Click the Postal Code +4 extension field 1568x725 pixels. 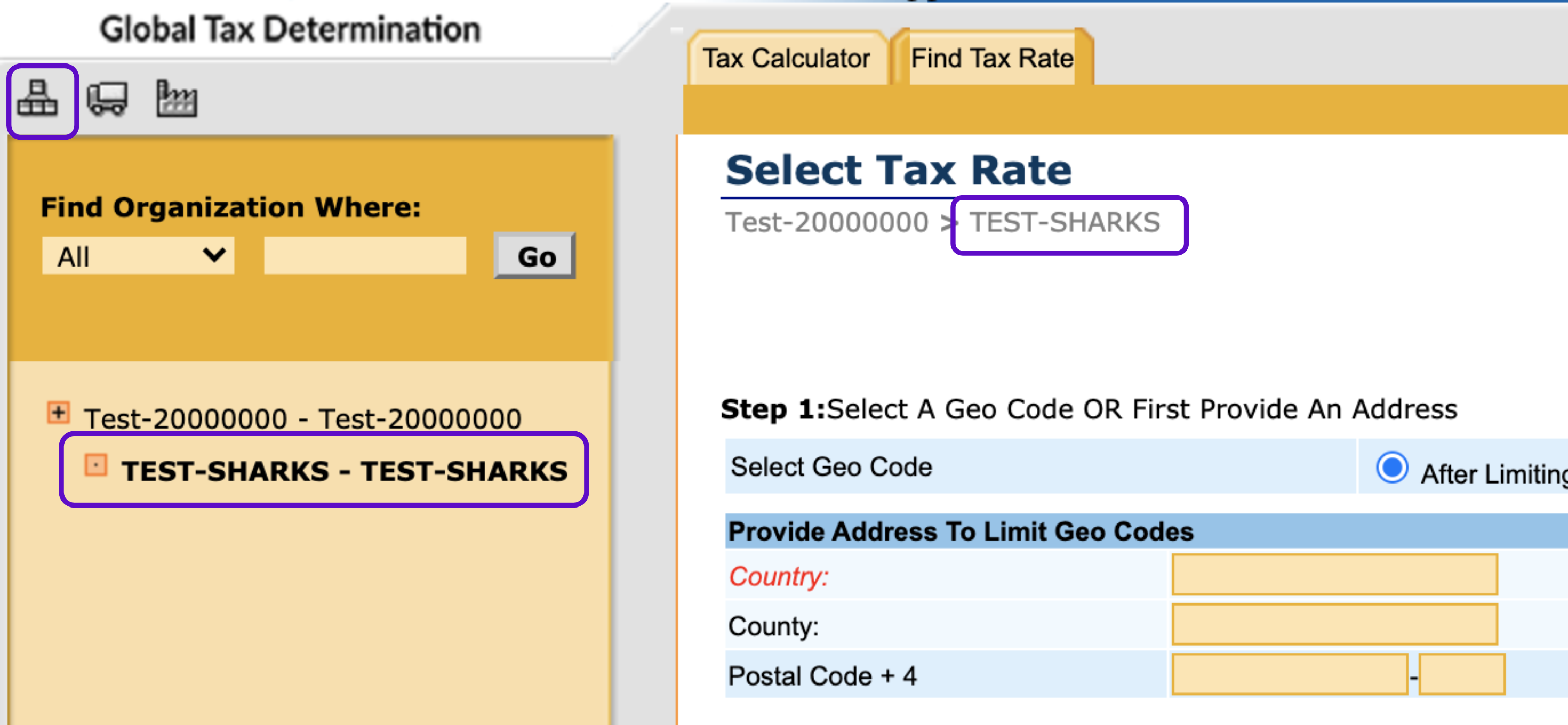click(x=1461, y=674)
